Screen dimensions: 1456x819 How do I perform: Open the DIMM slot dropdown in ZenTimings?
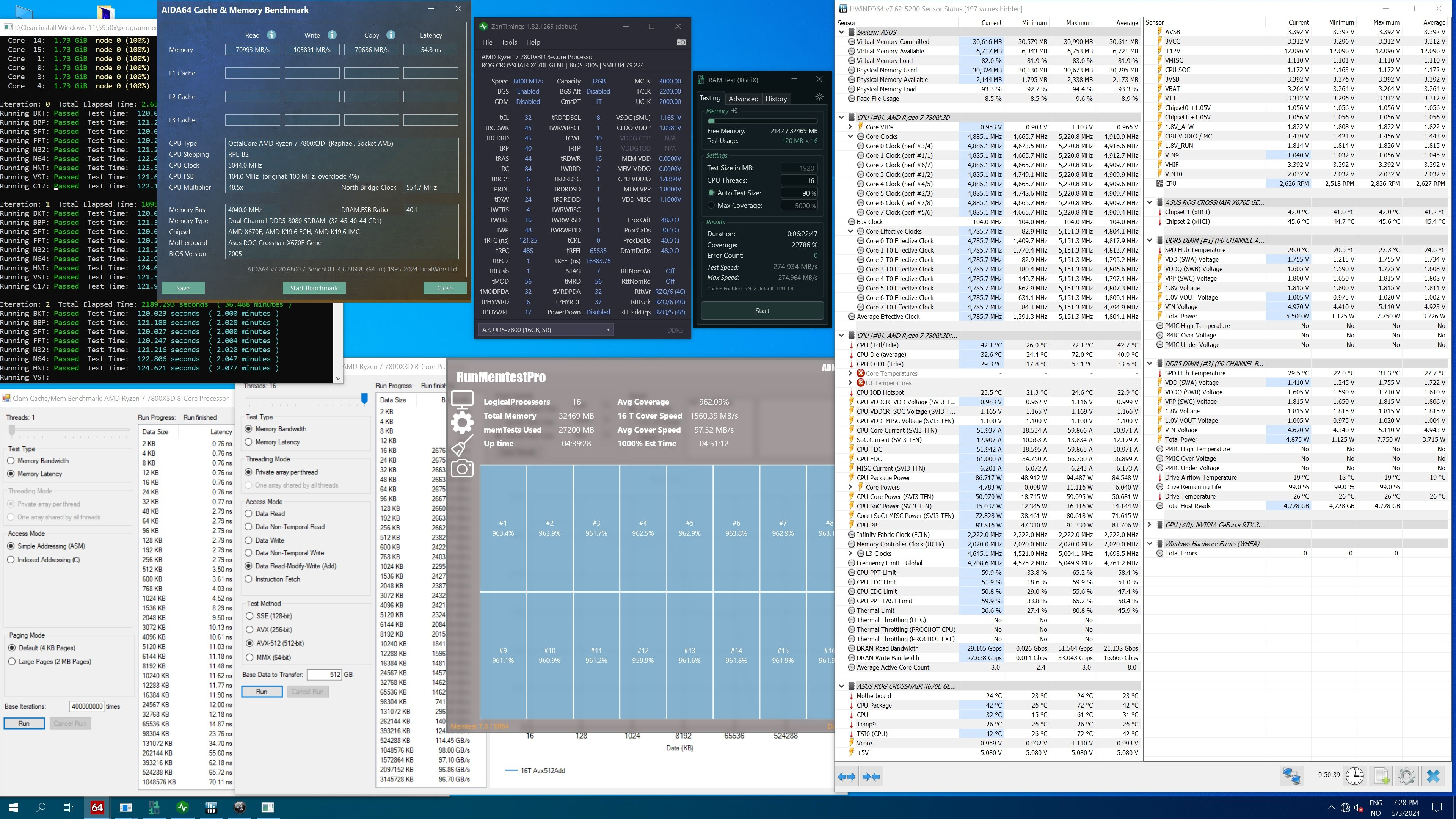[x=546, y=329]
